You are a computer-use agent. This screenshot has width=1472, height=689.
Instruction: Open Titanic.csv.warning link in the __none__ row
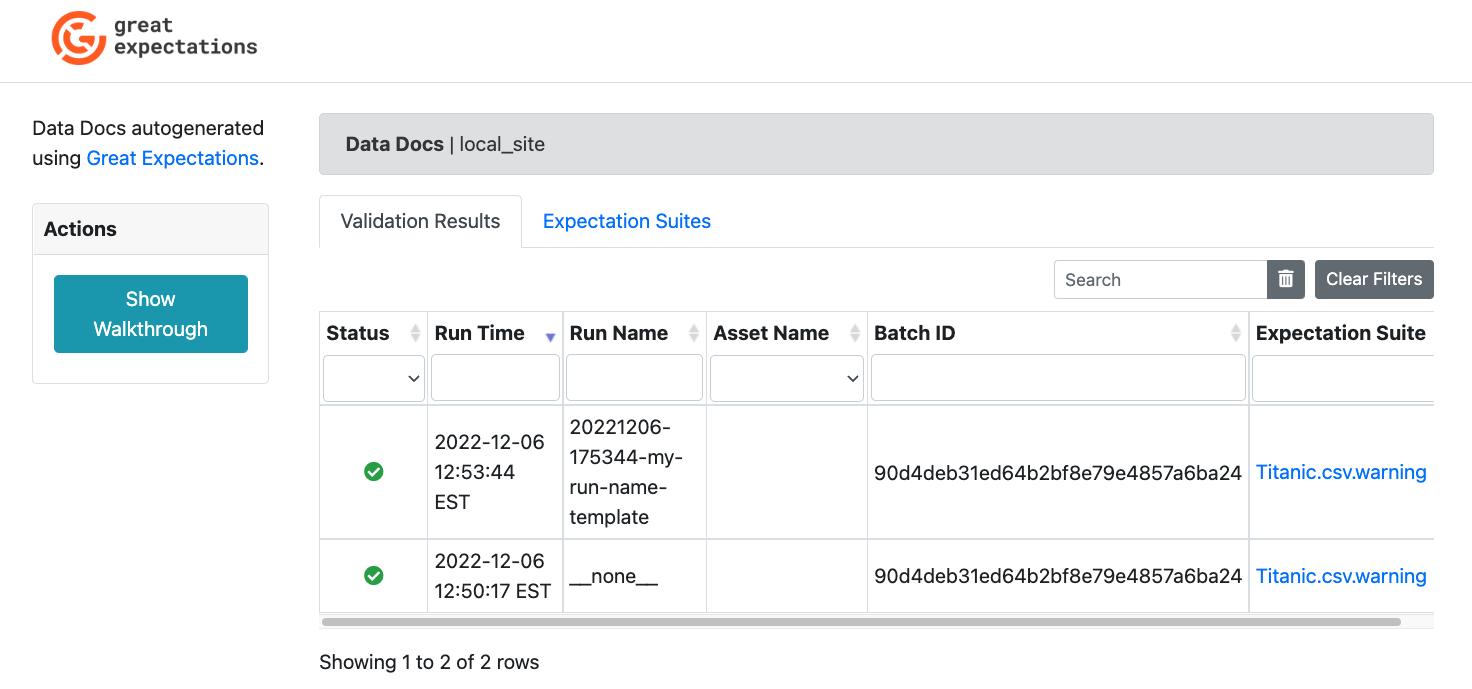pos(1341,576)
